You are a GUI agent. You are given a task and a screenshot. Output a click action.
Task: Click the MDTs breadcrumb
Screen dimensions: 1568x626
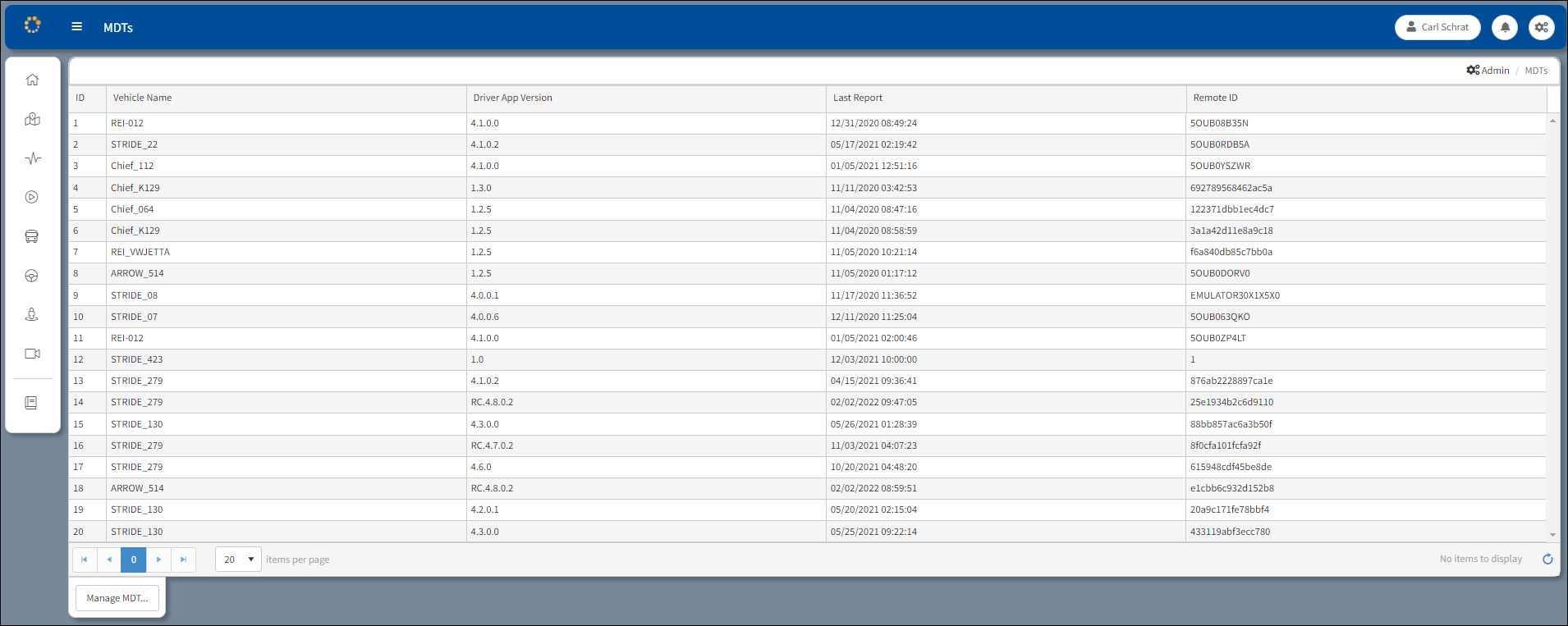(x=1536, y=71)
